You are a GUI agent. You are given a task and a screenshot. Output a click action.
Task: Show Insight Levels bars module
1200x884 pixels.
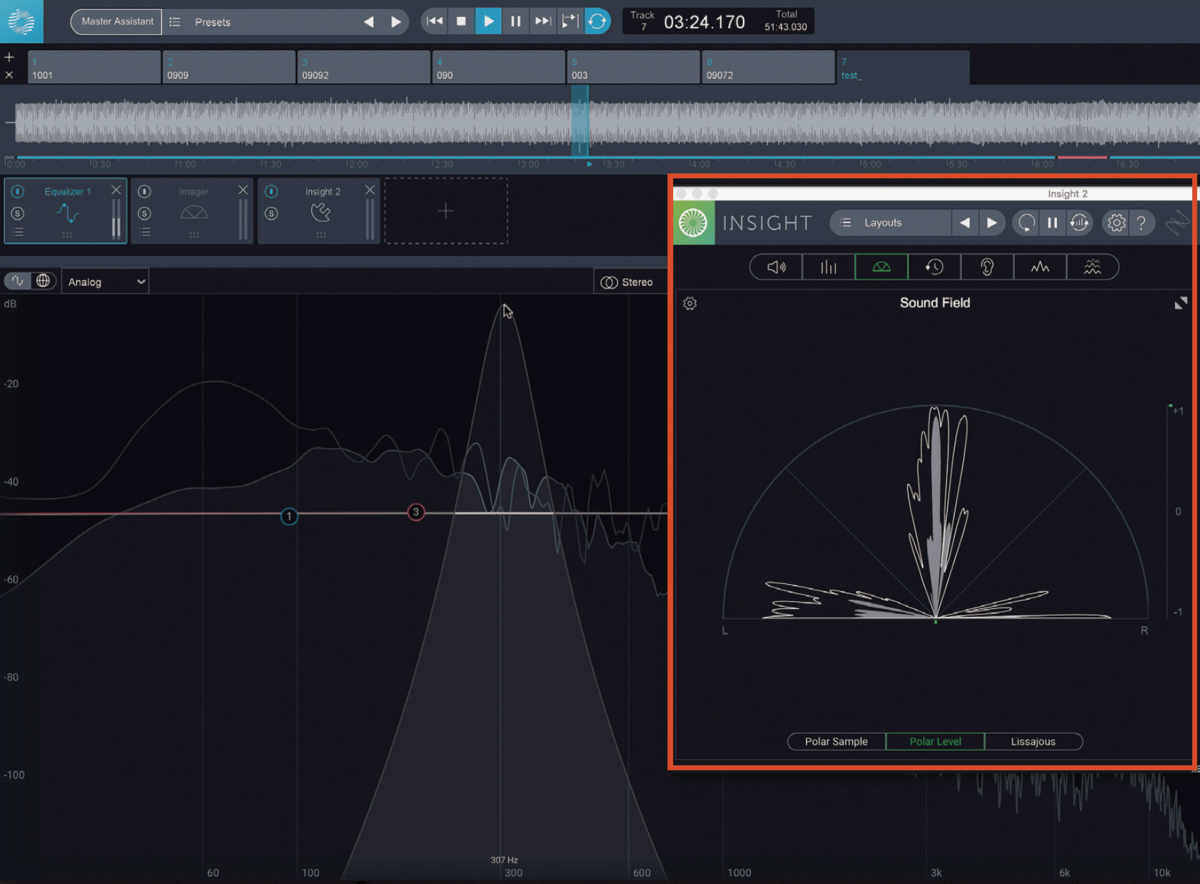[829, 267]
